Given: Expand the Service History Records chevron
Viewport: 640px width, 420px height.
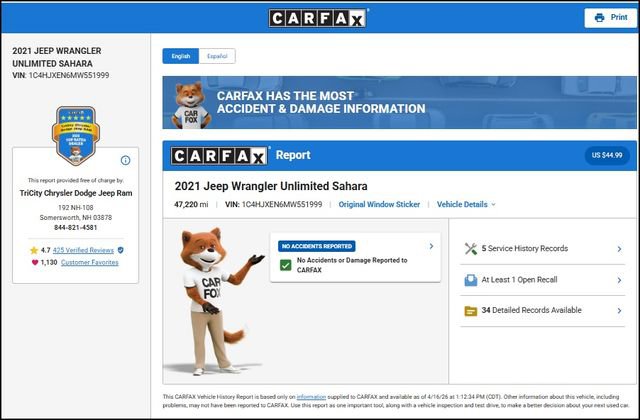Looking at the screenshot, I should tap(619, 249).
